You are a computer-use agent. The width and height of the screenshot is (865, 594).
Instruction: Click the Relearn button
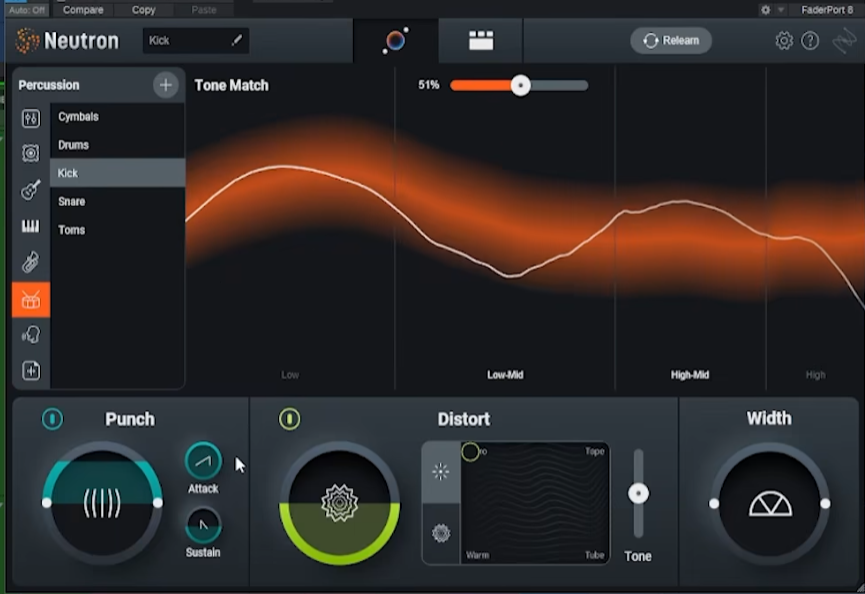(671, 40)
